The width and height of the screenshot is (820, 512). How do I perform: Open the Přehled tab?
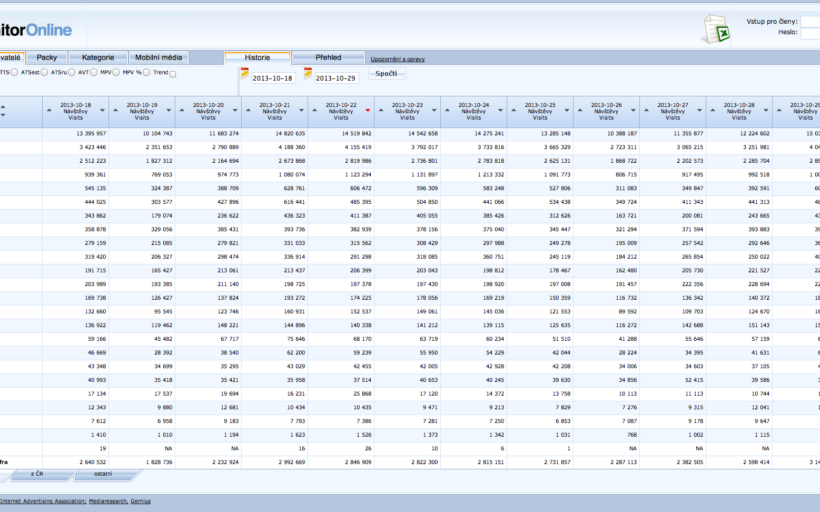(x=329, y=58)
